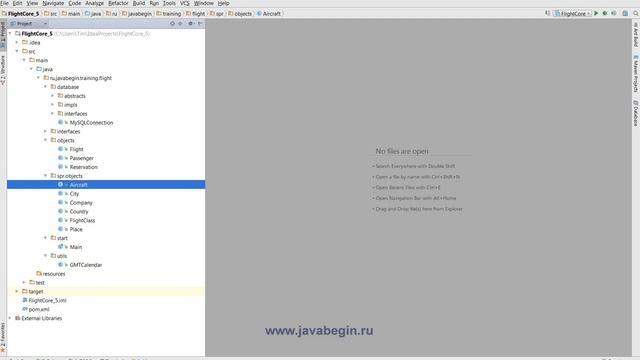Screen dimensions: 640x360
Task: Select the Reservation class in the tree
Action: pos(83,167)
